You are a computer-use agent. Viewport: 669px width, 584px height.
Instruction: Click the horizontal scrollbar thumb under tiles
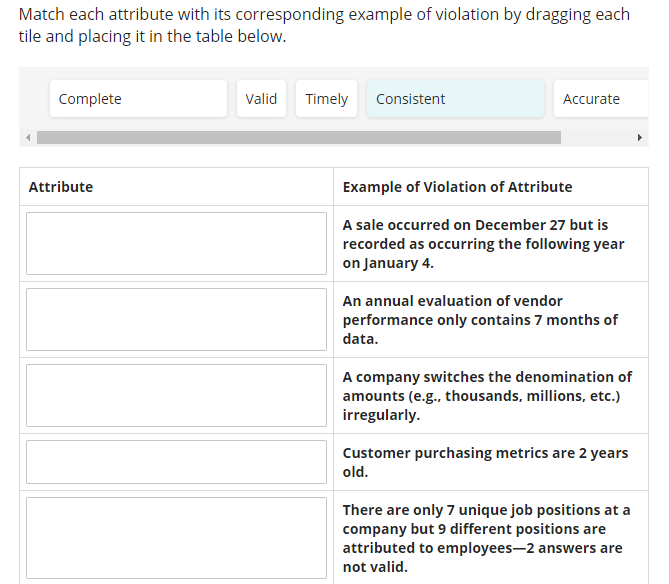pos(298,137)
